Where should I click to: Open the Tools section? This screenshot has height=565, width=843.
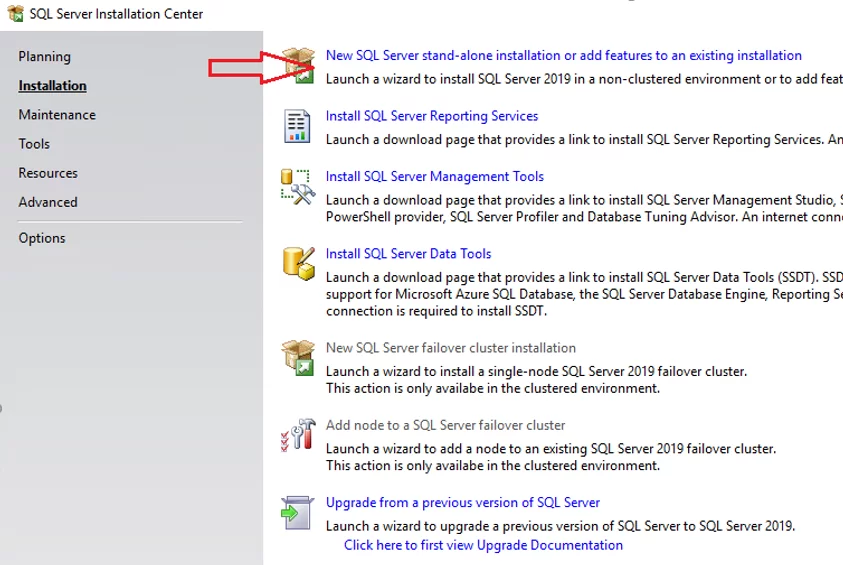34,144
